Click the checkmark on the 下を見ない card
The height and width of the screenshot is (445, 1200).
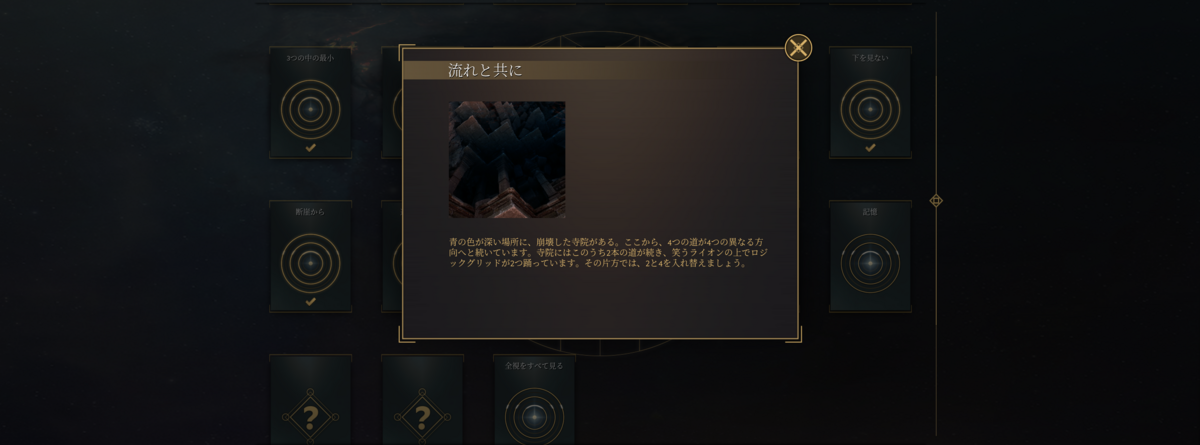pyautogui.click(x=870, y=148)
